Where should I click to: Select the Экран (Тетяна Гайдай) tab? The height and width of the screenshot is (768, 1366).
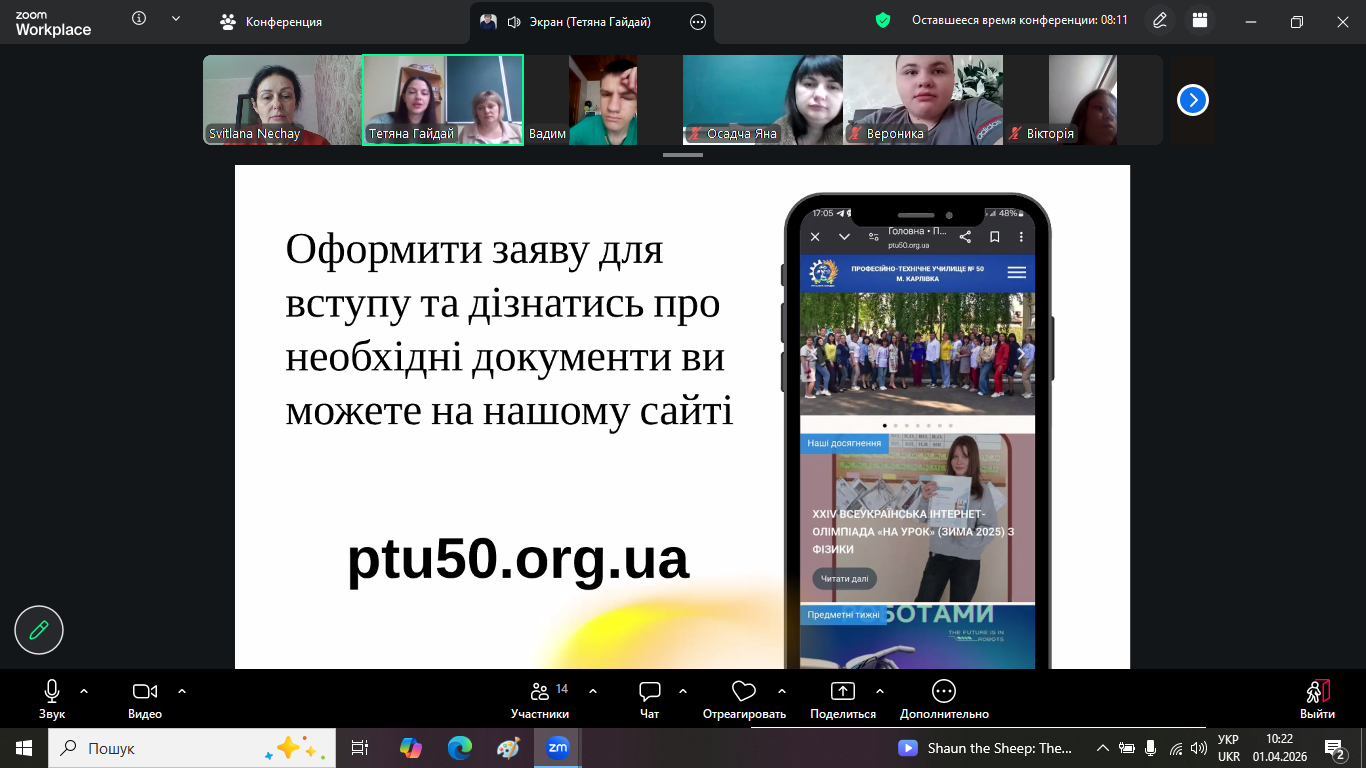tap(580, 22)
